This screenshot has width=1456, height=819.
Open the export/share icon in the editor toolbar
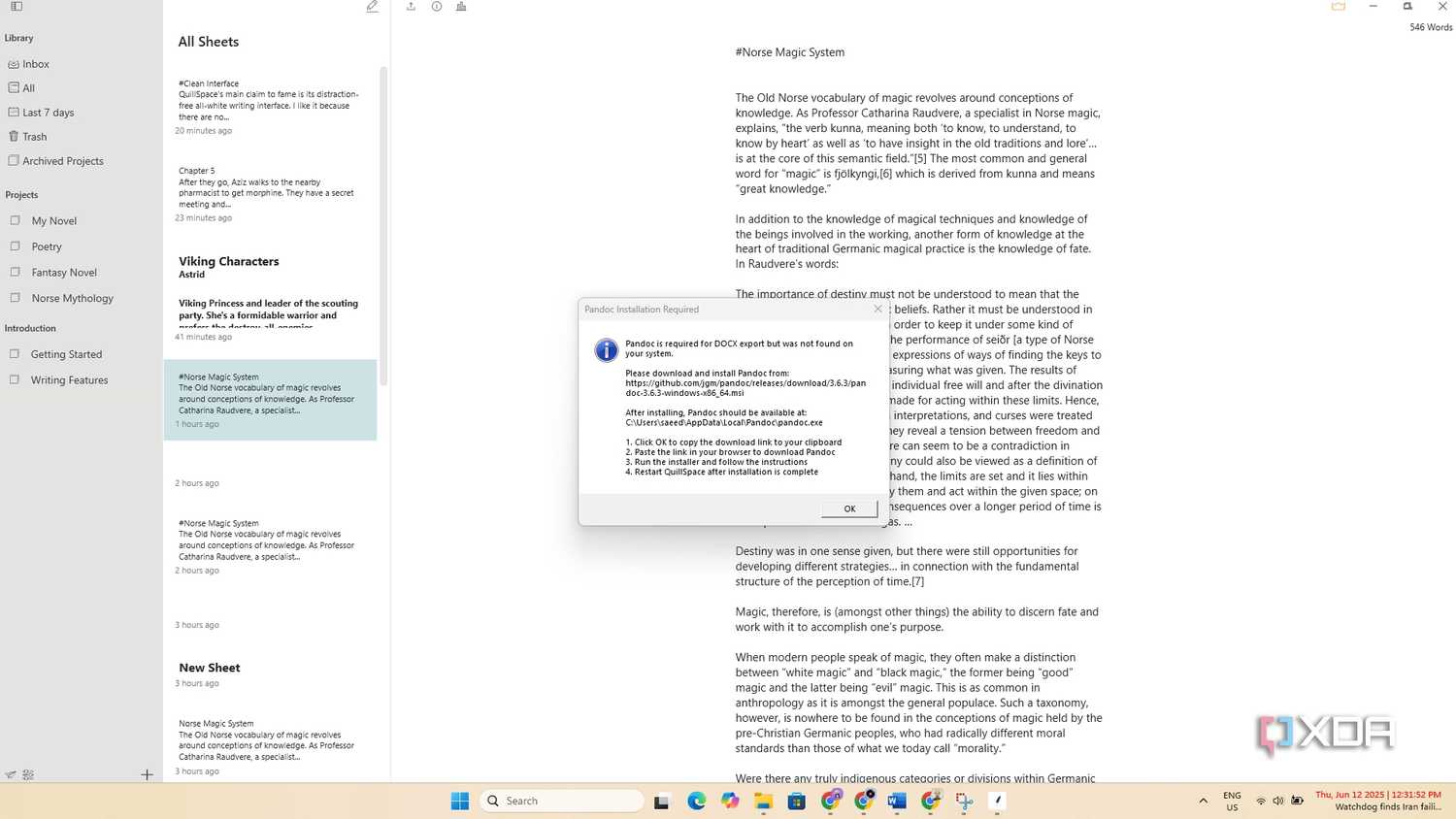tap(411, 6)
